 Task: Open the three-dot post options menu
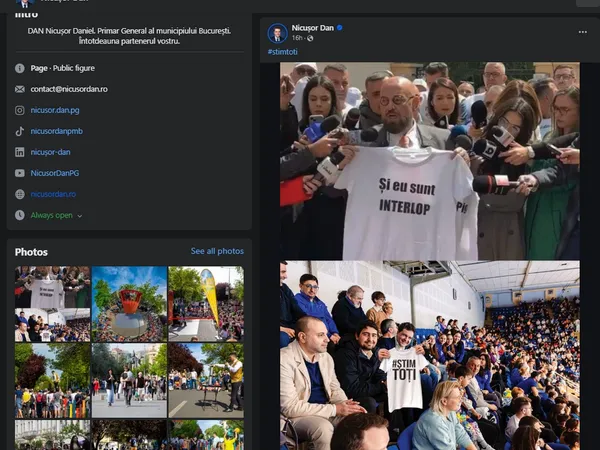click(x=582, y=32)
